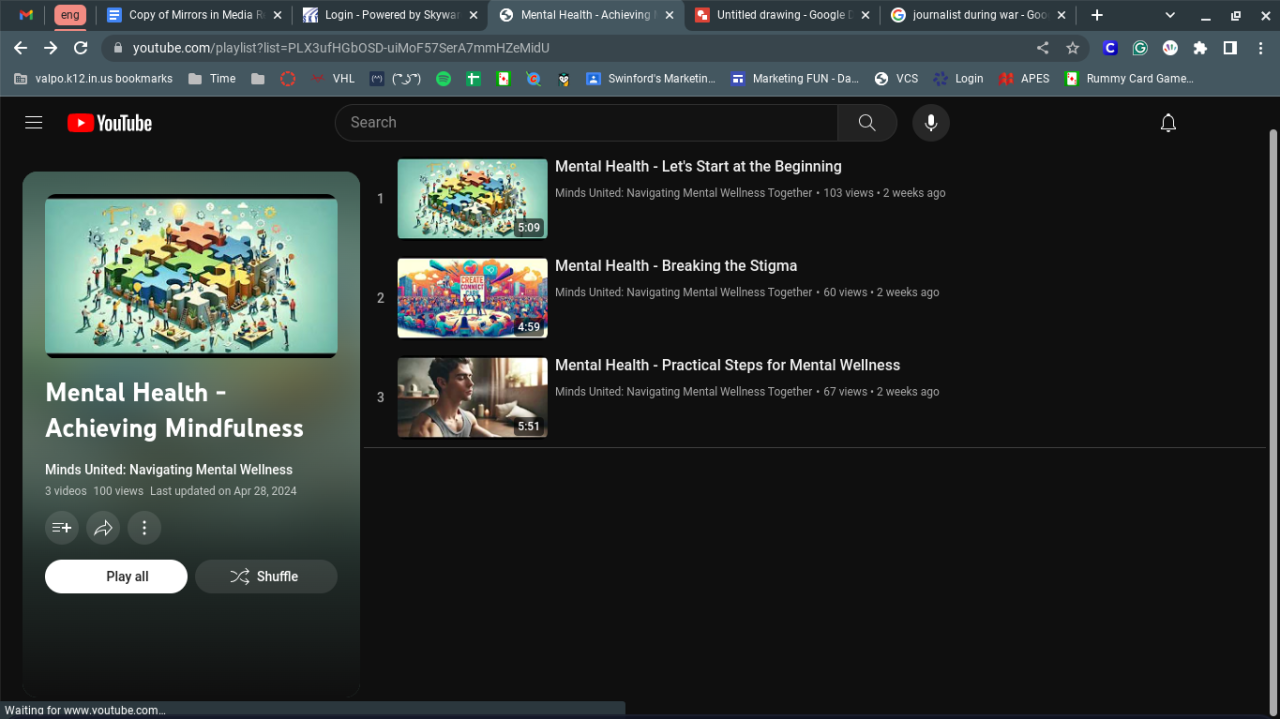Open the Time bookmarks folder

tap(212, 78)
